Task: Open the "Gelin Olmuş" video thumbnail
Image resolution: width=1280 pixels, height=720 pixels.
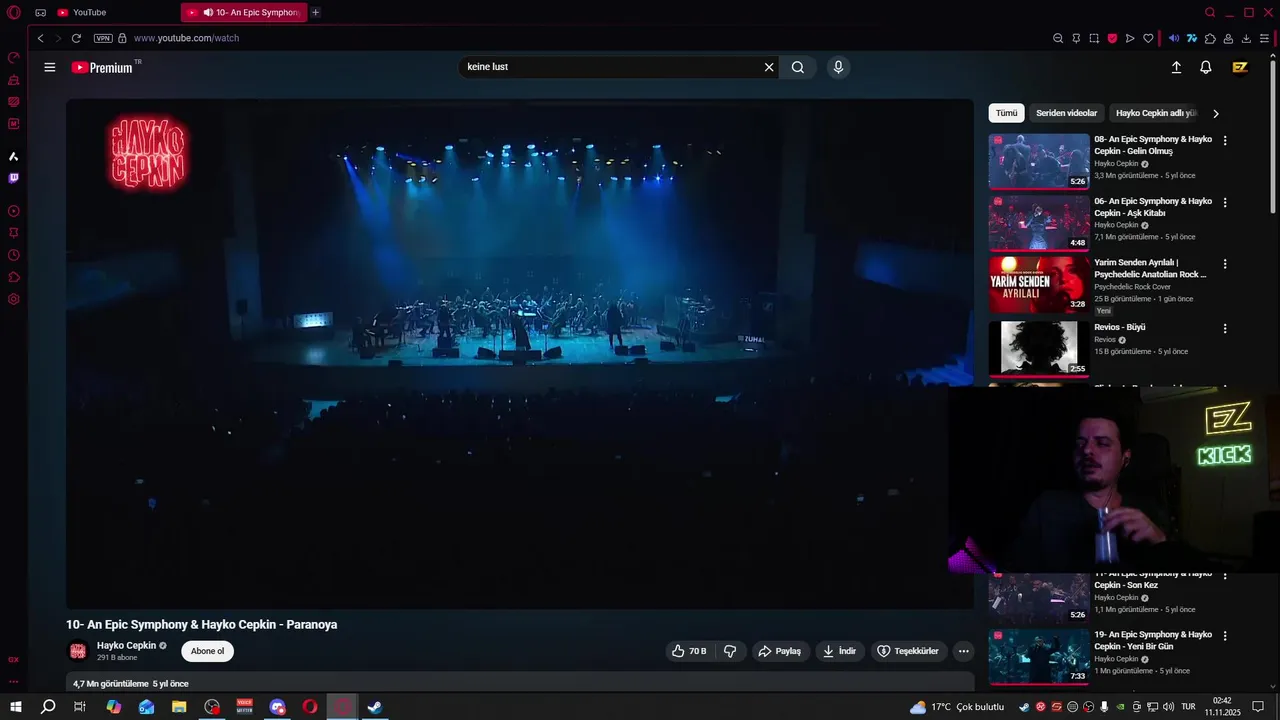Action: [x=1039, y=161]
